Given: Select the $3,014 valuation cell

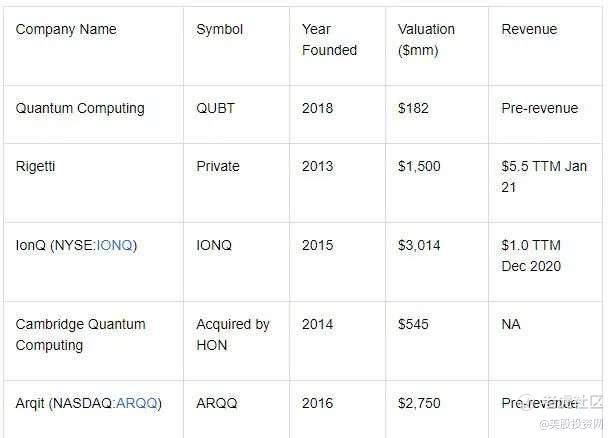Looking at the screenshot, I should (419, 246).
